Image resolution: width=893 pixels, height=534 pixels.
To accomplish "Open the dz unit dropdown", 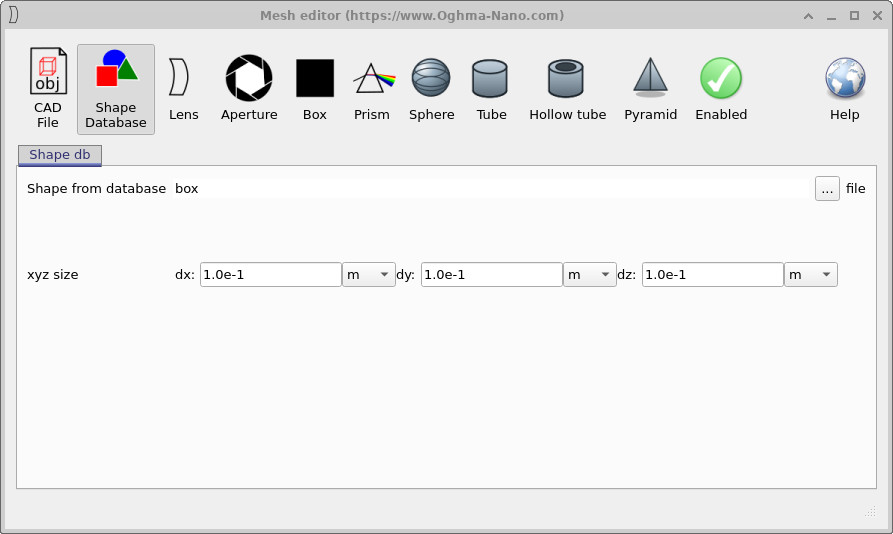I will [810, 274].
